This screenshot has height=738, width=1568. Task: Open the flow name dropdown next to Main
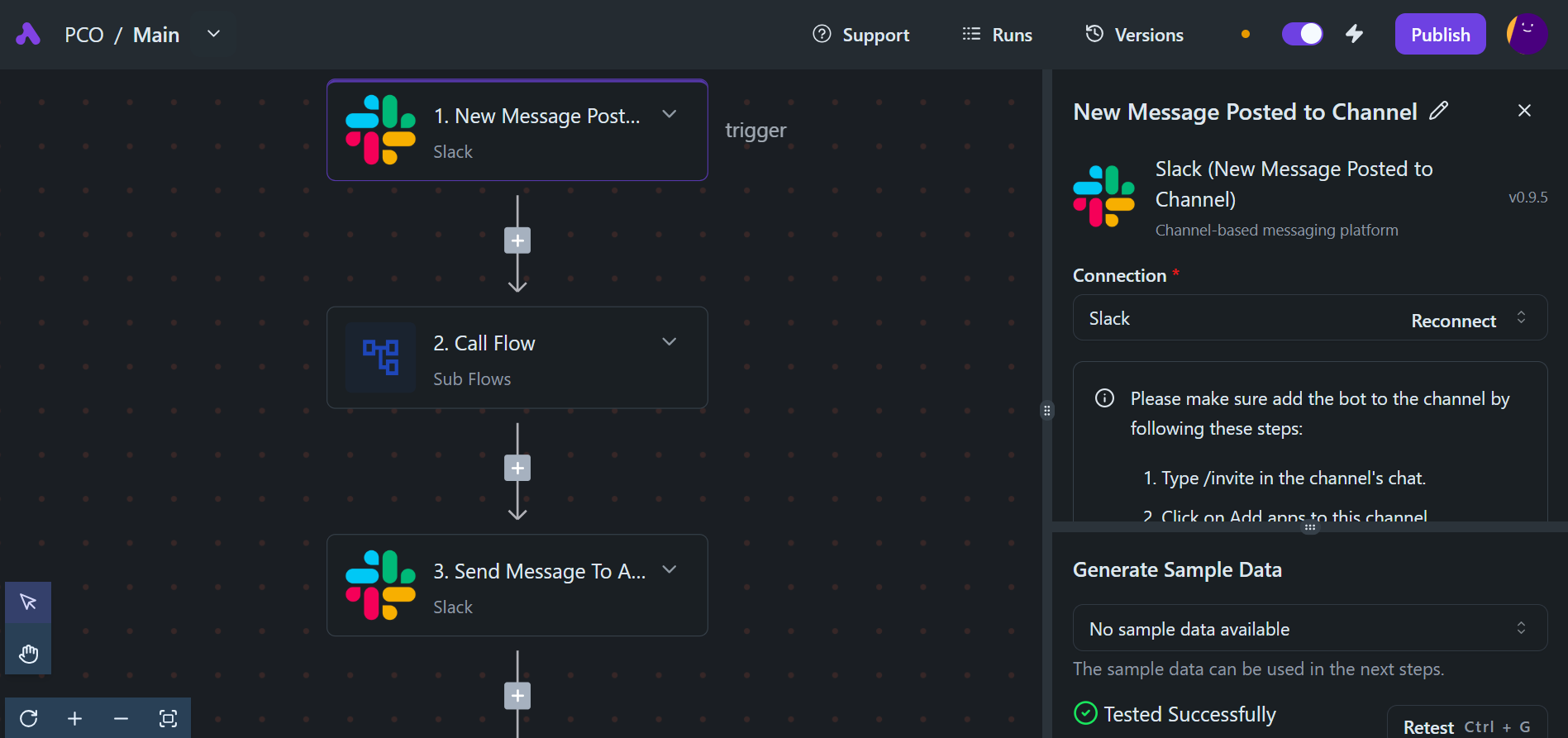[x=213, y=34]
